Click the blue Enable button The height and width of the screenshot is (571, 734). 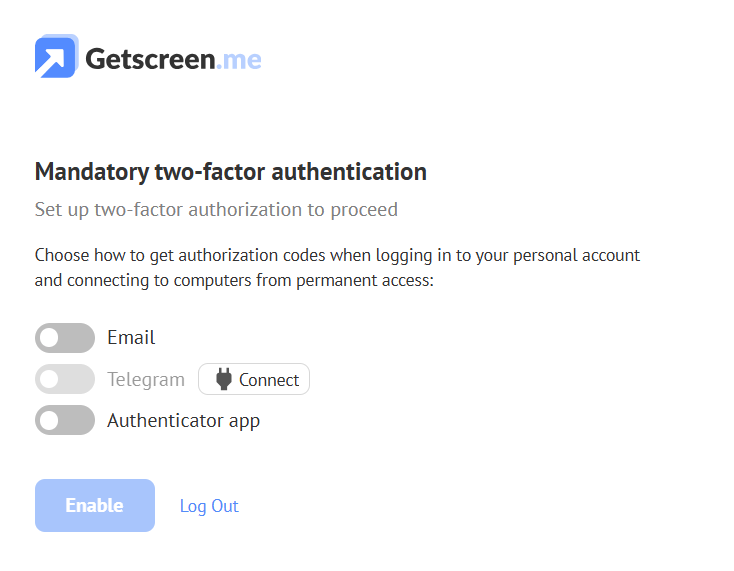pyautogui.click(x=95, y=505)
